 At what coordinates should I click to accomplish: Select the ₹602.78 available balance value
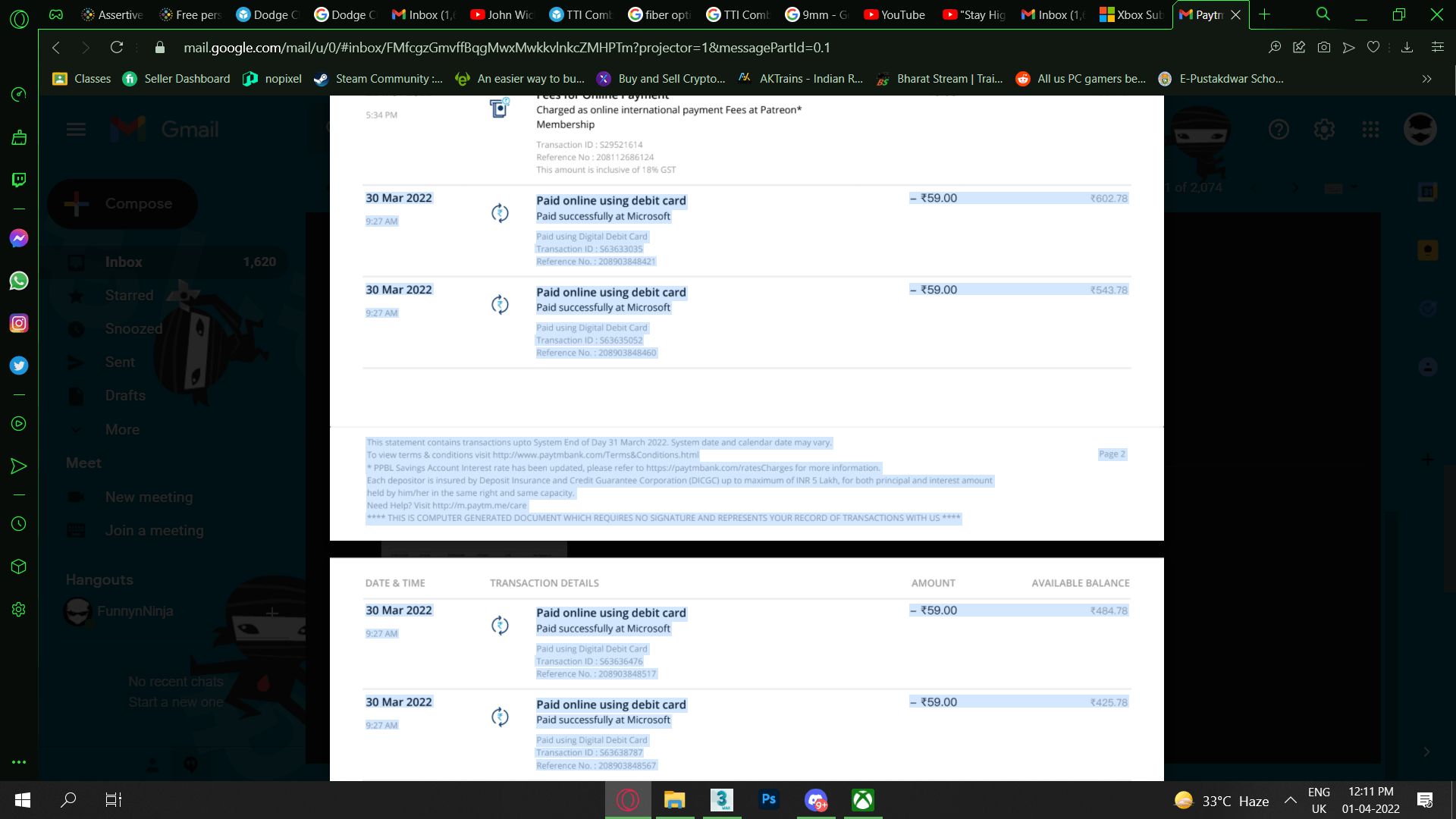1109,199
